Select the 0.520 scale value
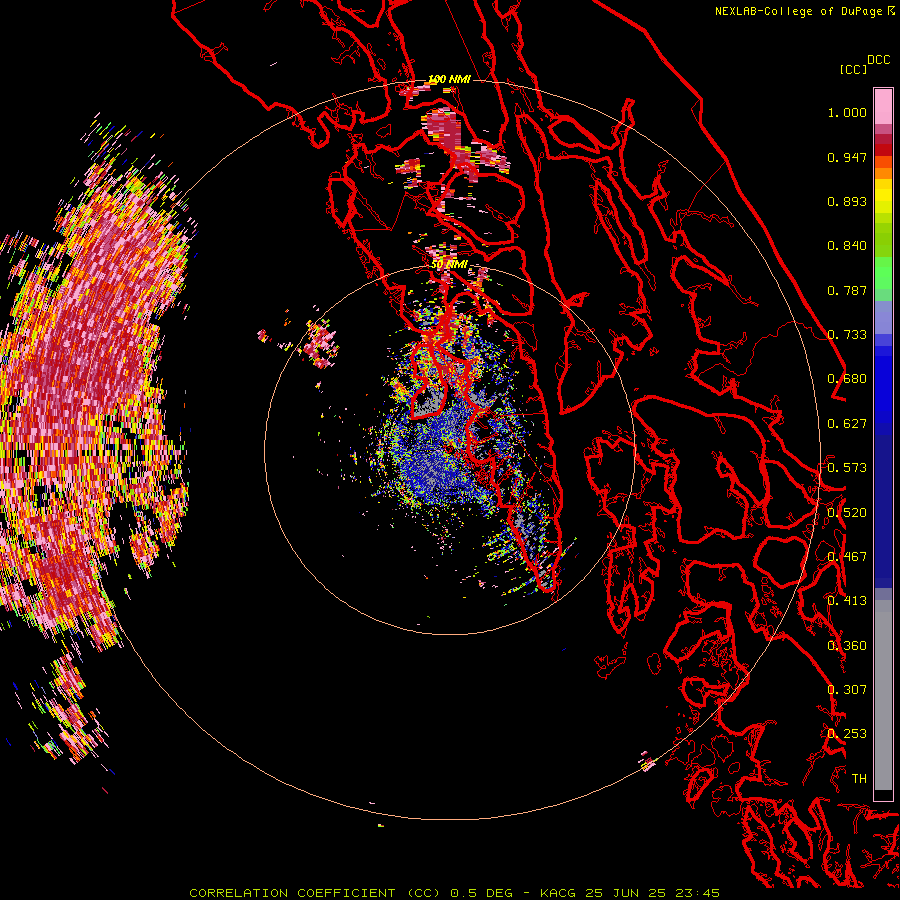 [x=847, y=513]
